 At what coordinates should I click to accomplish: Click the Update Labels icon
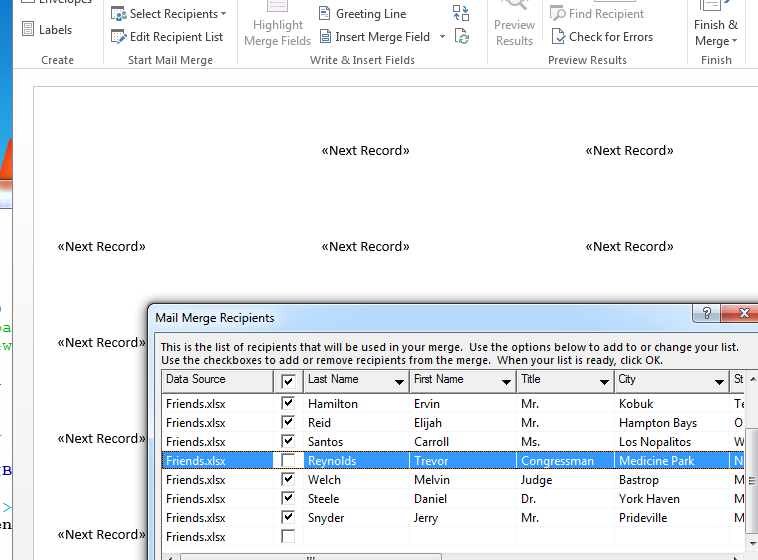pos(461,37)
